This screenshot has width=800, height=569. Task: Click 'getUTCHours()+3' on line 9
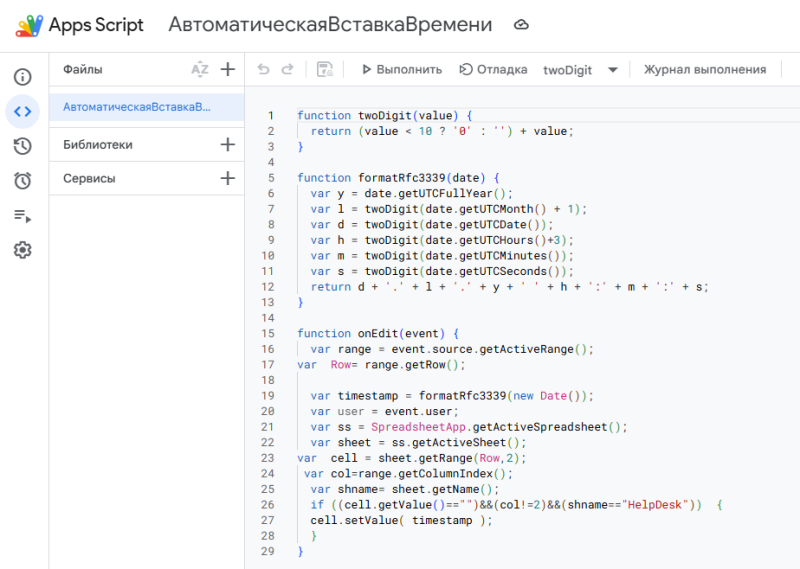pos(510,240)
